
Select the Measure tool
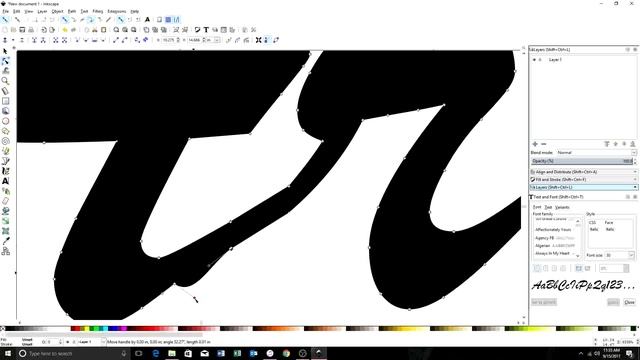coord(5,91)
